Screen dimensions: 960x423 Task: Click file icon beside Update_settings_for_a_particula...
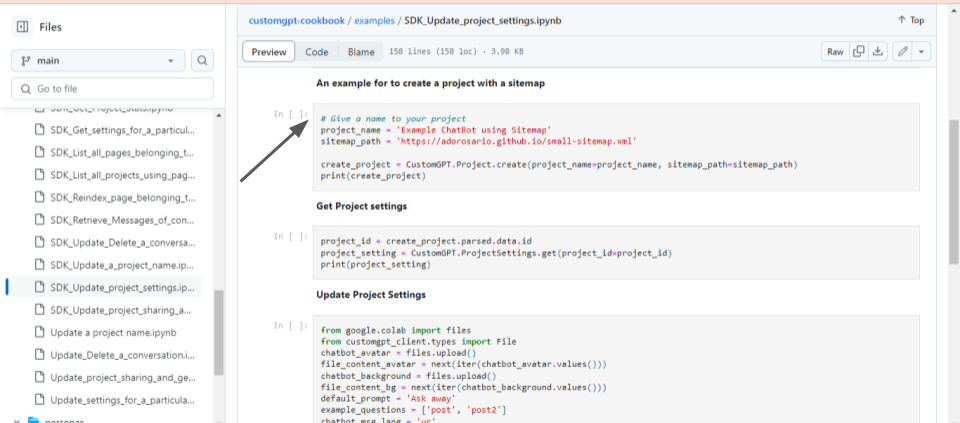point(40,400)
